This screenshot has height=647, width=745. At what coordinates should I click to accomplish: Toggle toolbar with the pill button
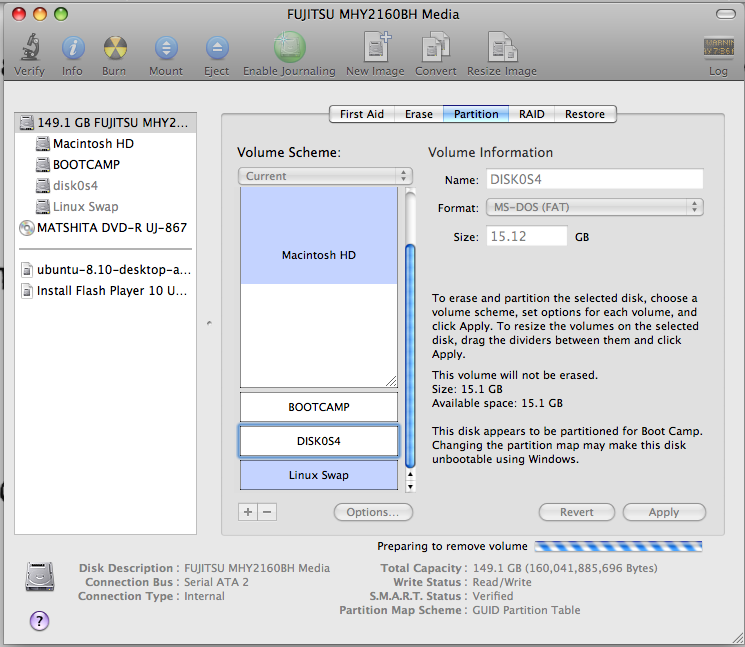[726, 14]
